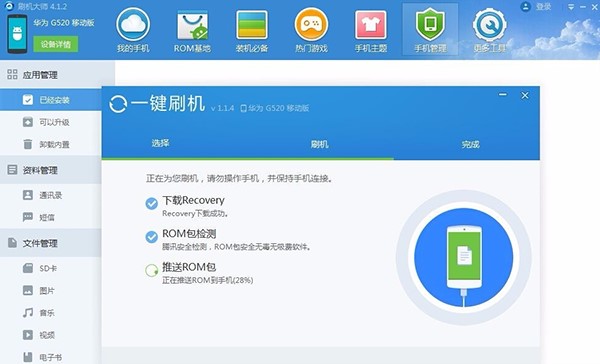Screen dimensions: 600x364
Task: Click the green flashing progress bar
Action: (x=248, y=158)
